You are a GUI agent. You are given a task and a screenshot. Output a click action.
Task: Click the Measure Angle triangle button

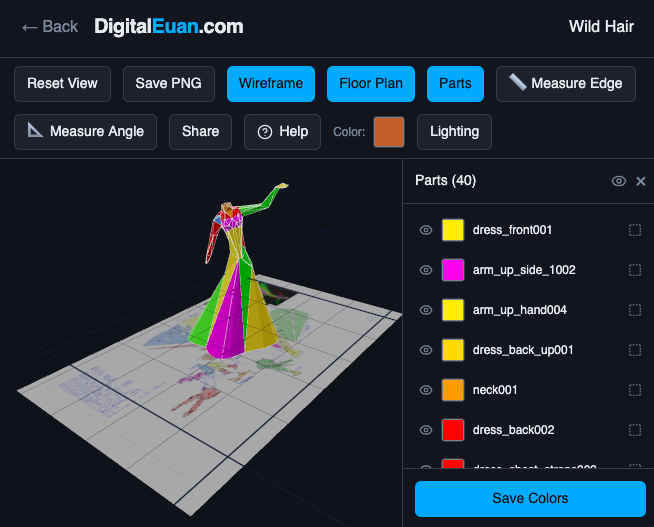(85, 132)
